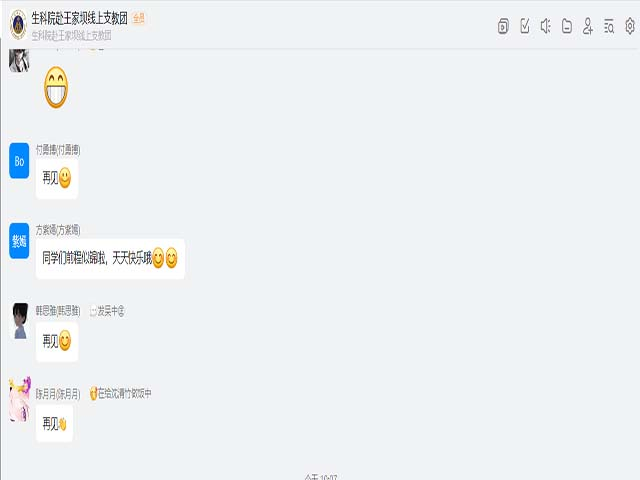Add a member to the group
Screen dimensions: 640x480
[x=588, y=26]
